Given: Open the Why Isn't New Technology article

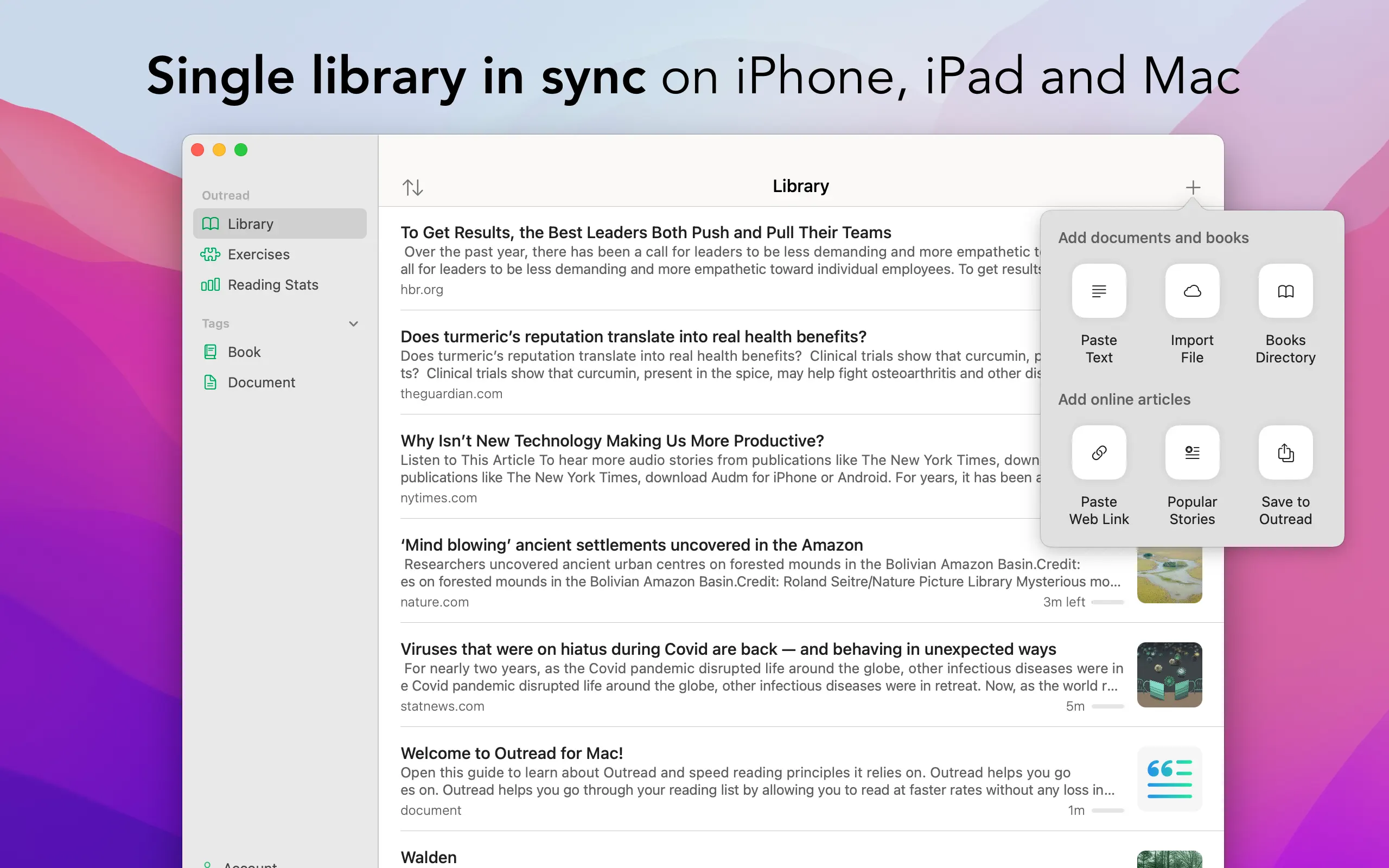Looking at the screenshot, I should point(612,441).
